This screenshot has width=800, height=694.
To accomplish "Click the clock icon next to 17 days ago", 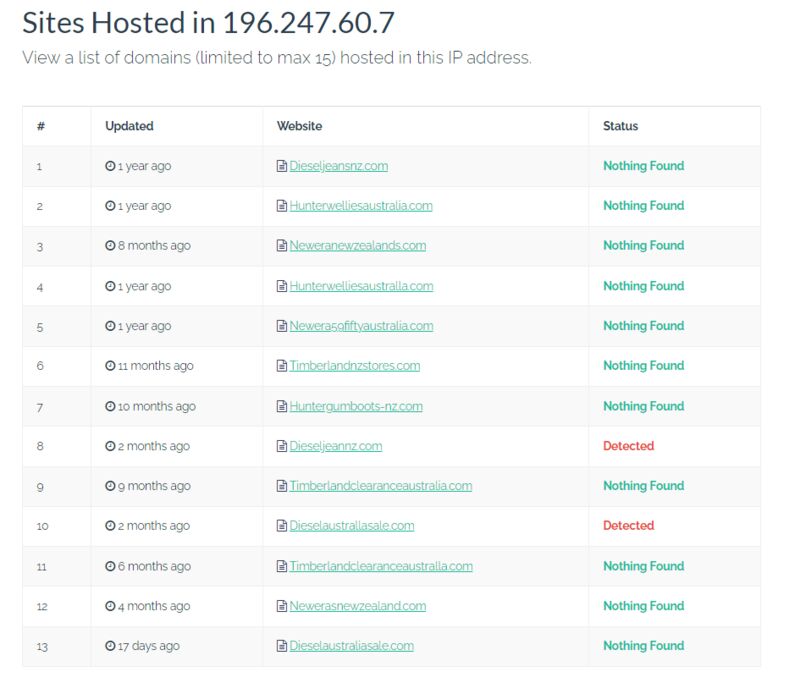I will [110, 646].
